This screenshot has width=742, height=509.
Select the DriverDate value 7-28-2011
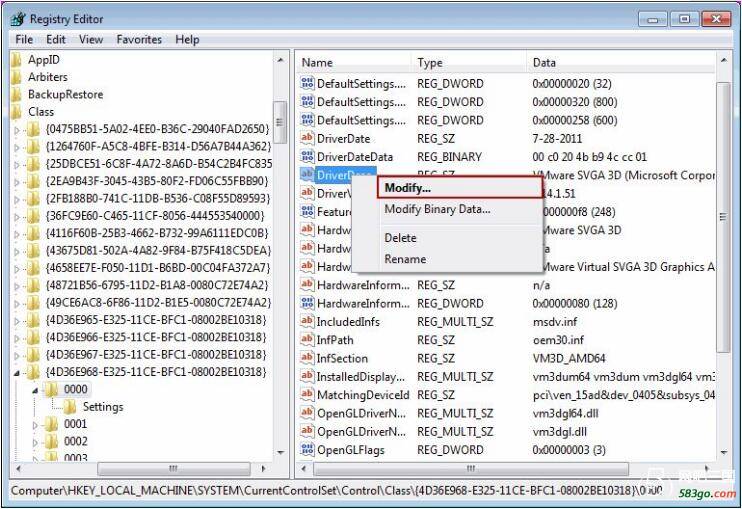pos(557,138)
